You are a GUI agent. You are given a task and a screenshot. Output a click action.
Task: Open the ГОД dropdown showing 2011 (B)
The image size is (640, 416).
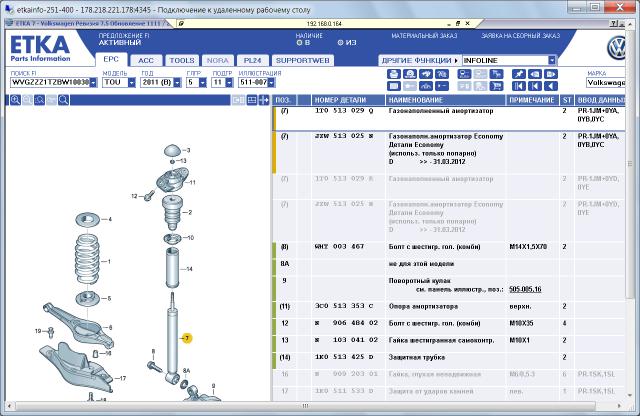tap(177, 82)
